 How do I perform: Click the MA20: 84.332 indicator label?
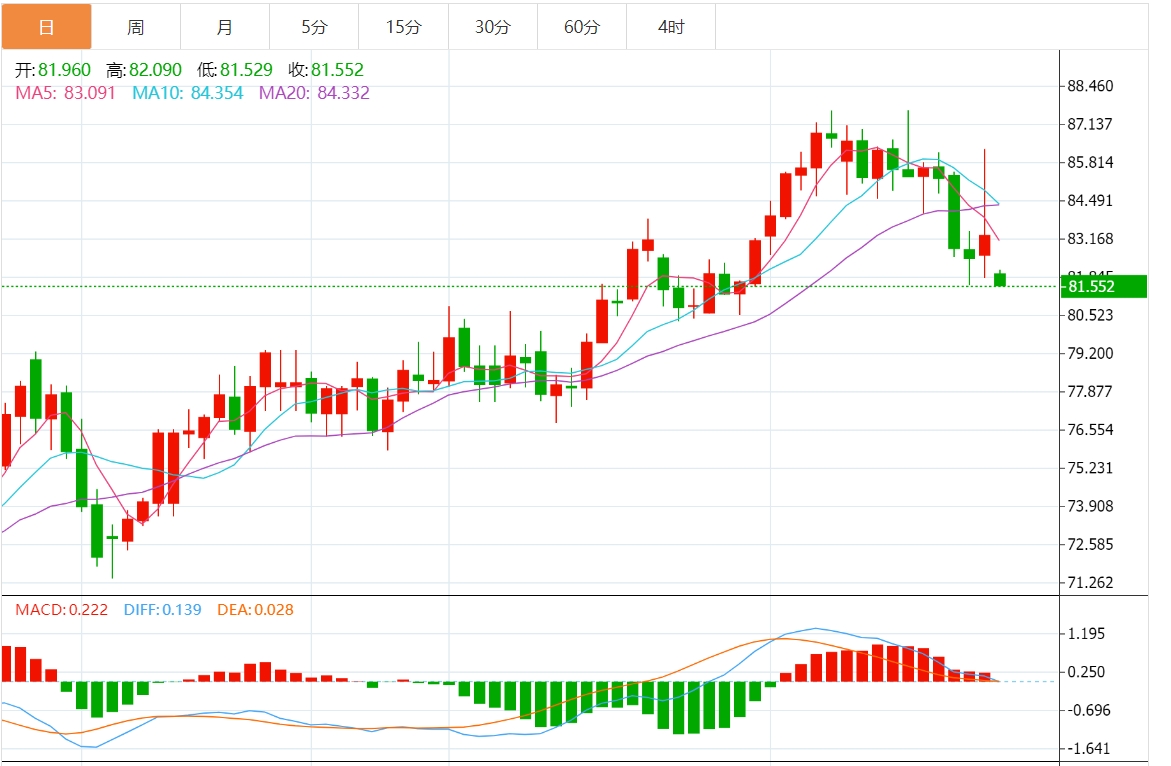click(314, 93)
